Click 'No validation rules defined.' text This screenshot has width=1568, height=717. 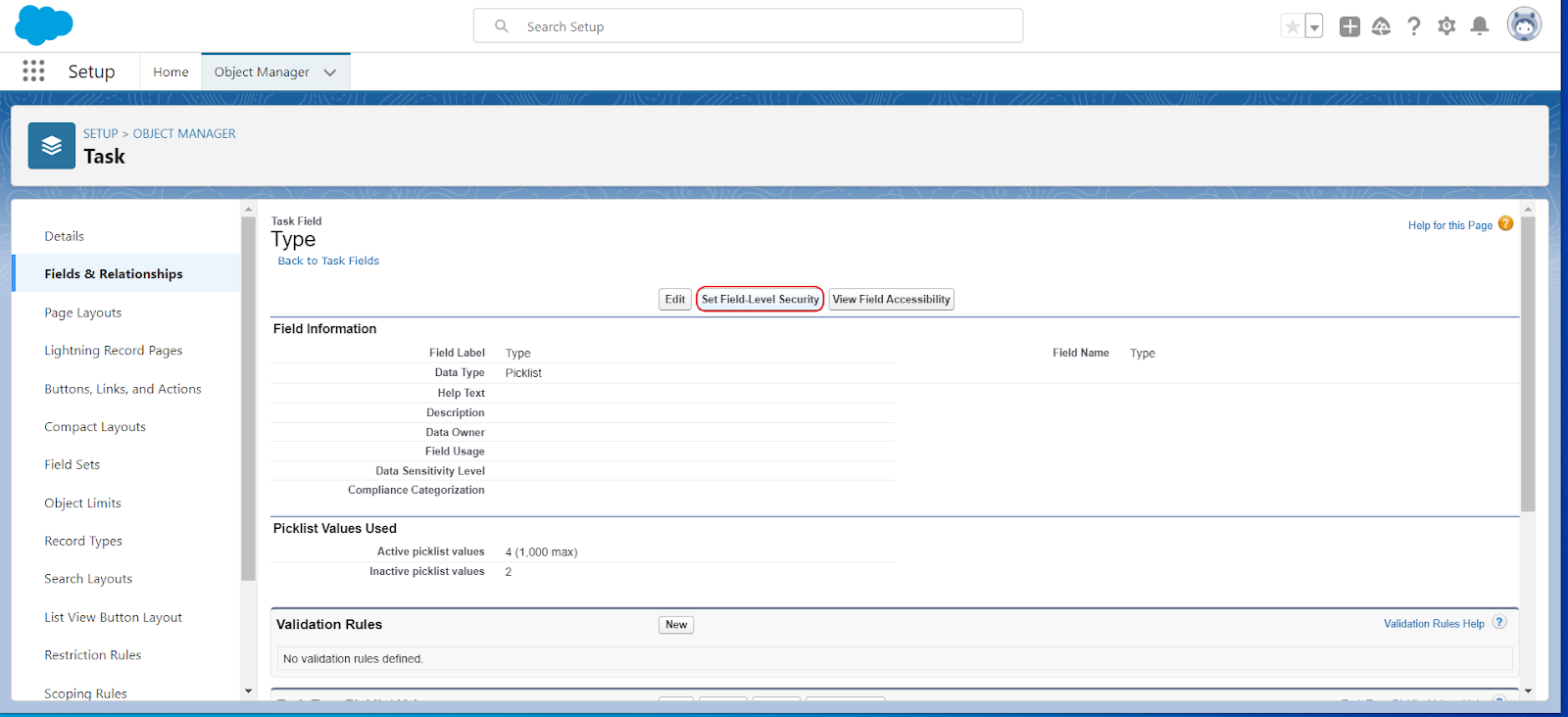(353, 658)
